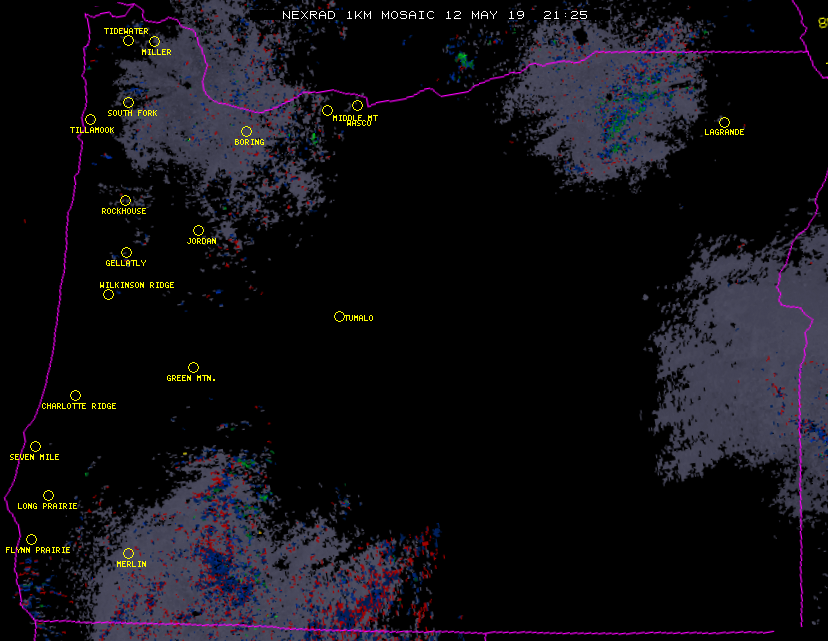Image resolution: width=828 pixels, height=641 pixels.
Task: Select the Flynn Prairie station marker
Action: (31, 540)
